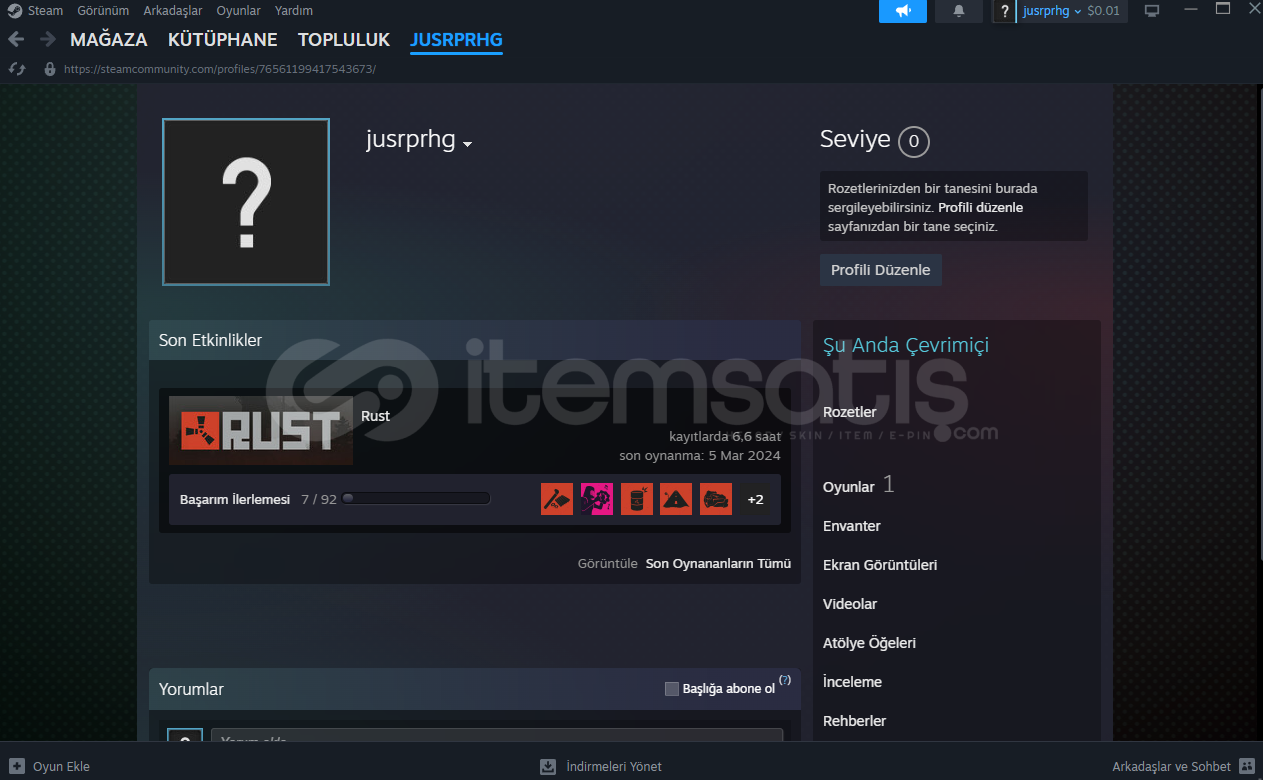Click the Oyun Ekle label
Viewport: 1263px width, 780px height.
tap(61, 767)
